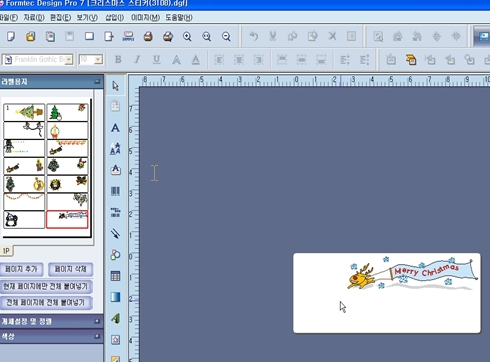Open the 도움말(H) menu

pyautogui.click(x=179, y=17)
